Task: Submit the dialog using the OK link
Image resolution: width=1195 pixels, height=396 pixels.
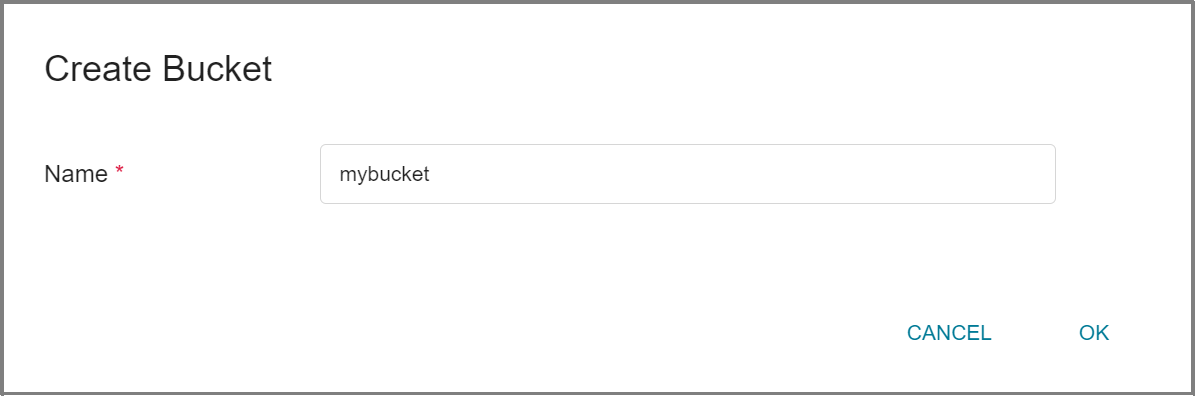Action: [x=1094, y=333]
